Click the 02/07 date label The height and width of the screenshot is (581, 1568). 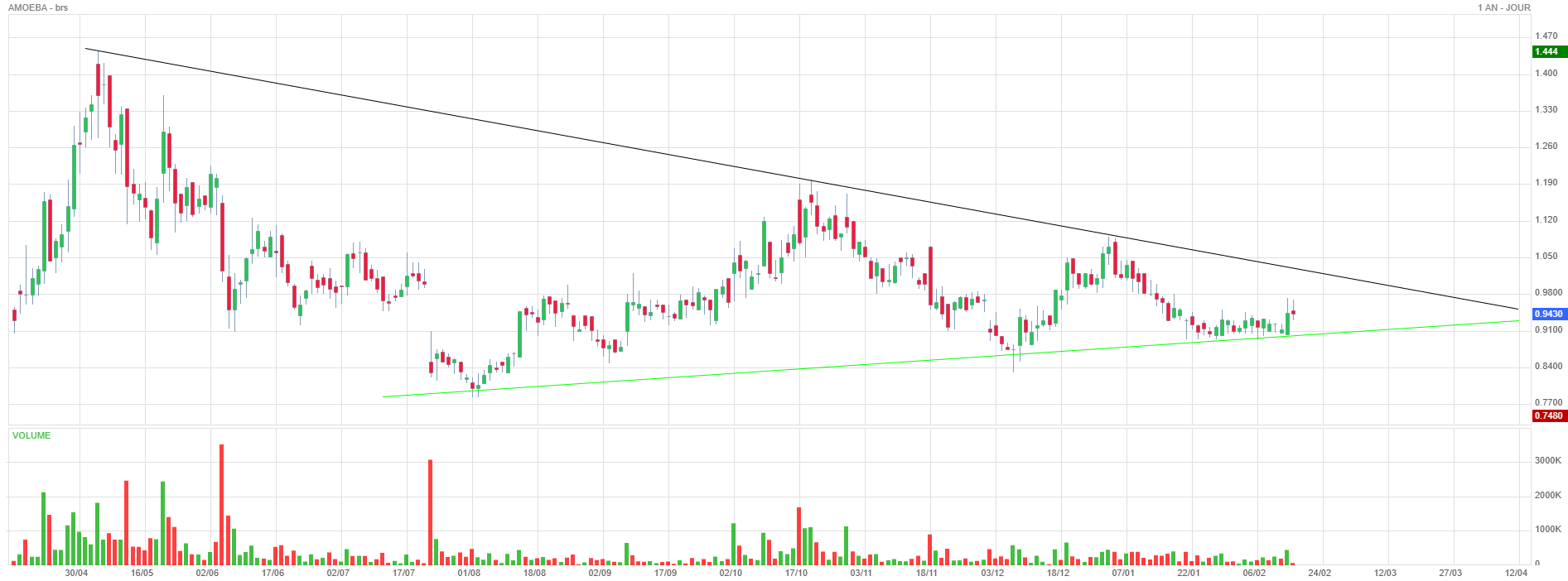pyautogui.click(x=338, y=573)
